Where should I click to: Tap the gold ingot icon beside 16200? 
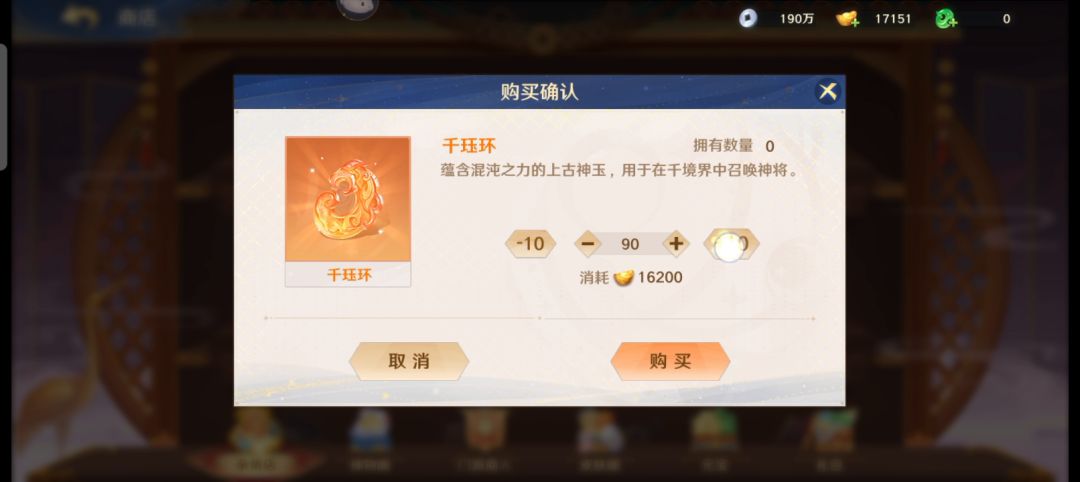tap(623, 277)
